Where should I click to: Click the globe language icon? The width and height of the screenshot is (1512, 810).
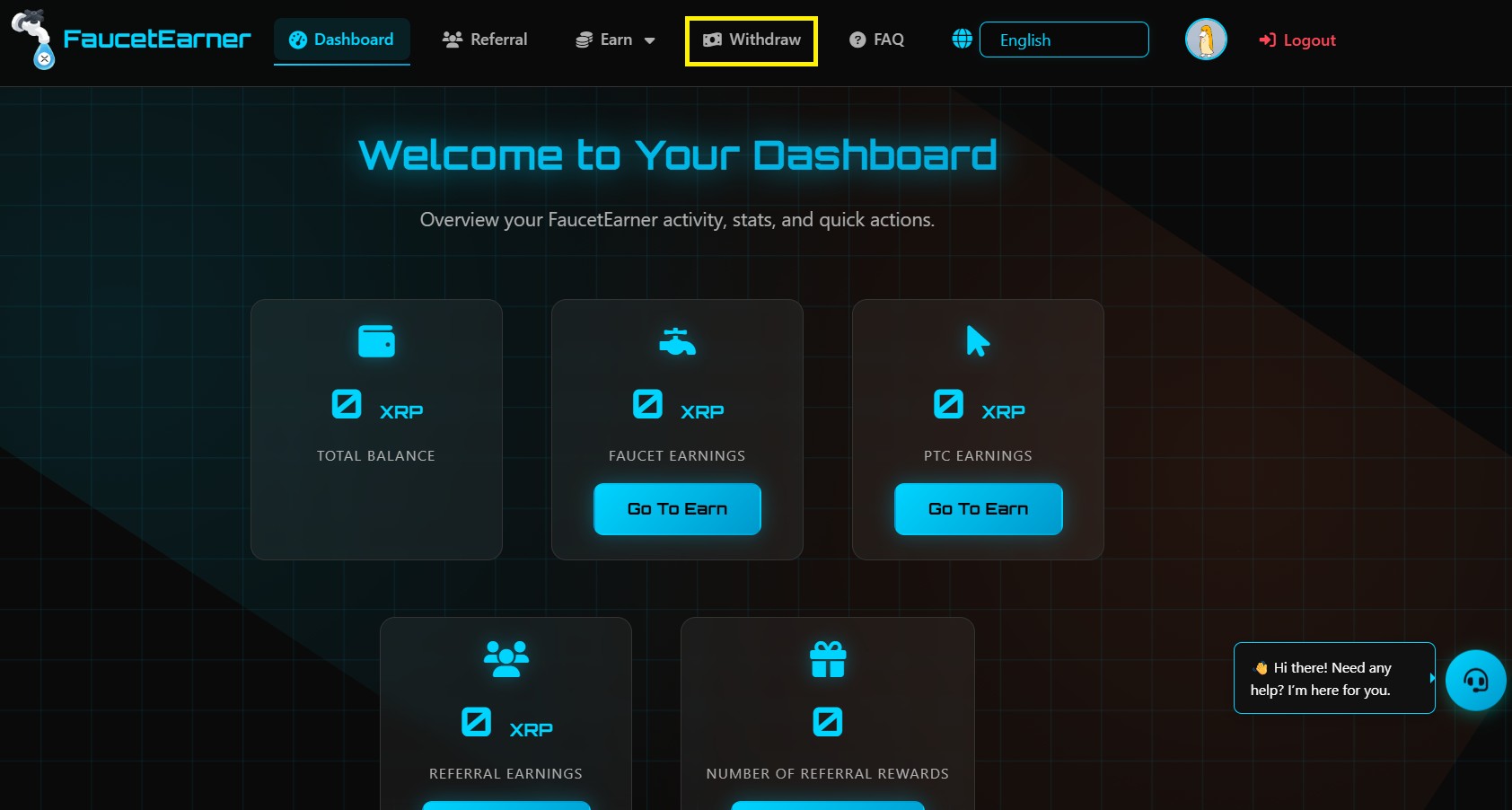coord(962,39)
